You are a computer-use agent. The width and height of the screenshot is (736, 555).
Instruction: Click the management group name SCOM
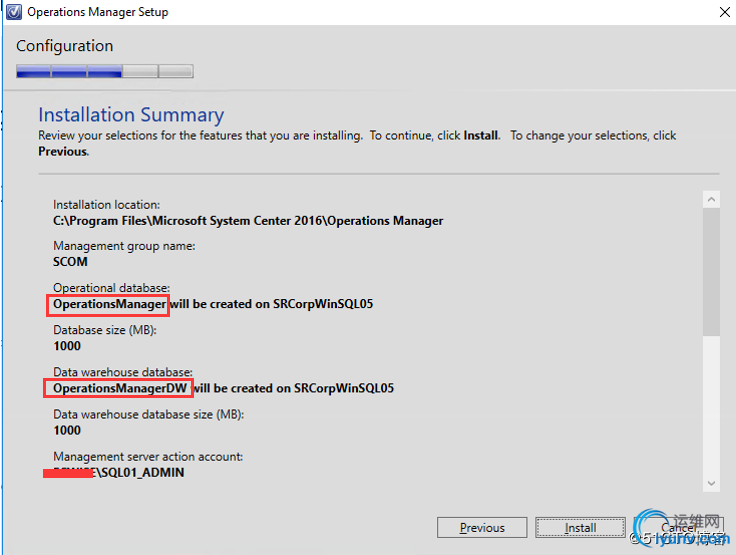[70, 262]
